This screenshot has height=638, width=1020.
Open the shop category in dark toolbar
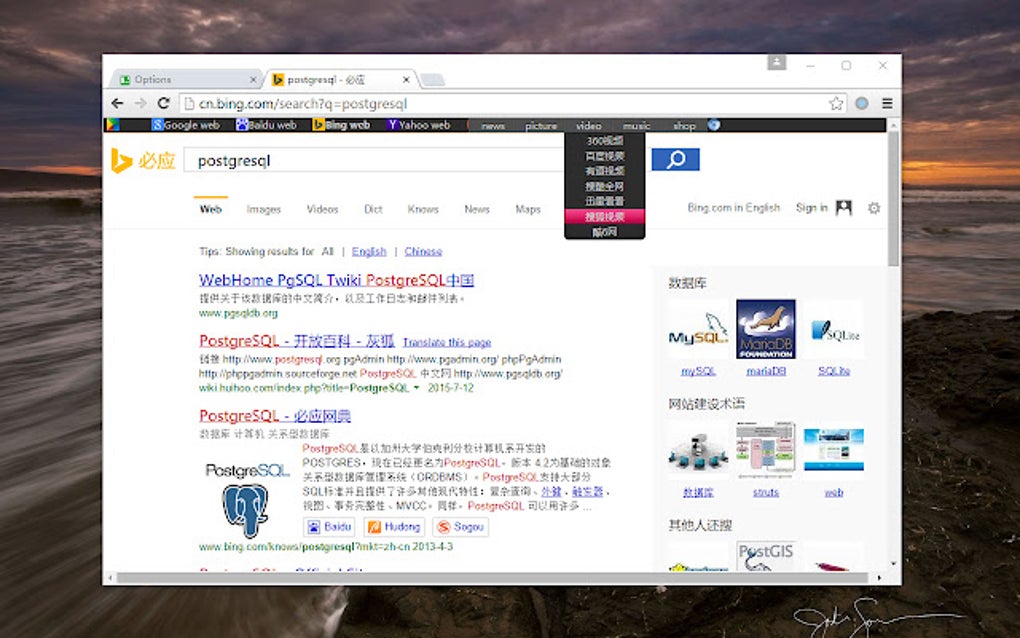click(x=684, y=126)
